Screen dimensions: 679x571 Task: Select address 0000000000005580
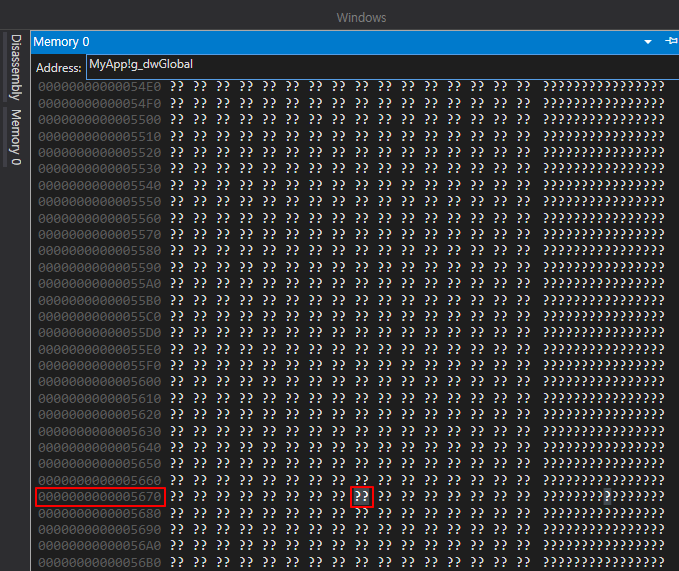click(100, 251)
